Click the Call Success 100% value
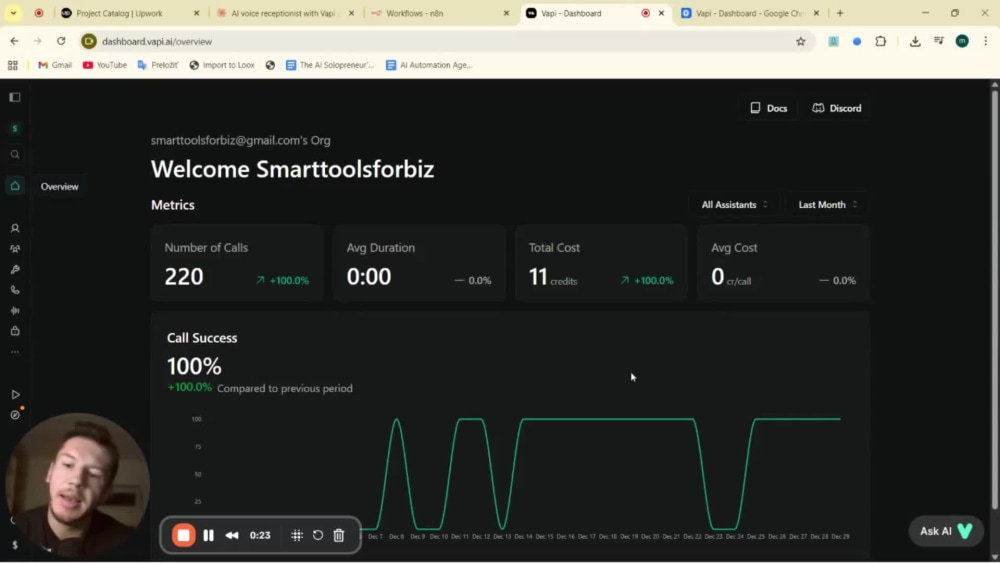Screen dimensions: 1000x563 coord(194,366)
